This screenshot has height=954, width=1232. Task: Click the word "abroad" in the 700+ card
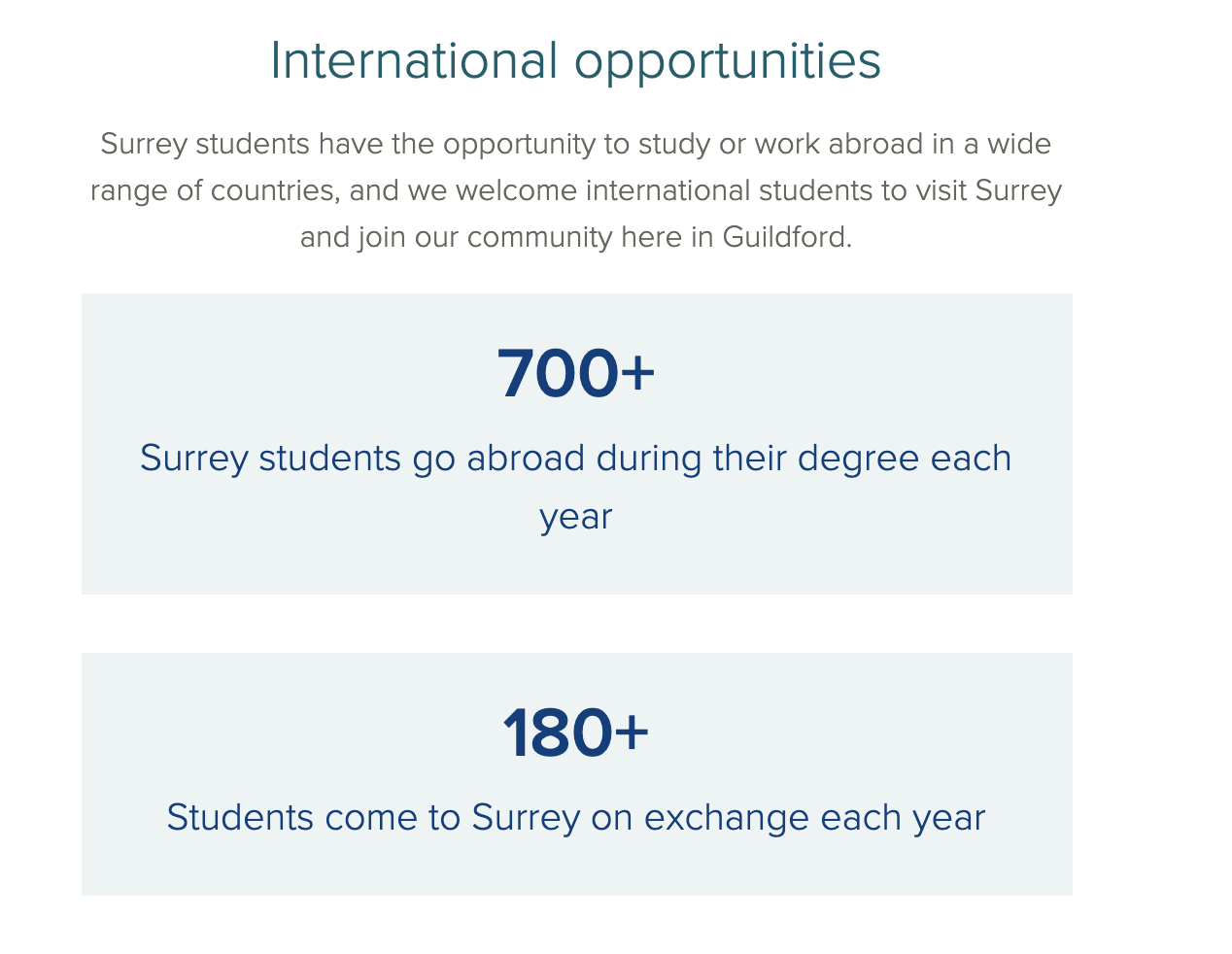(x=526, y=458)
